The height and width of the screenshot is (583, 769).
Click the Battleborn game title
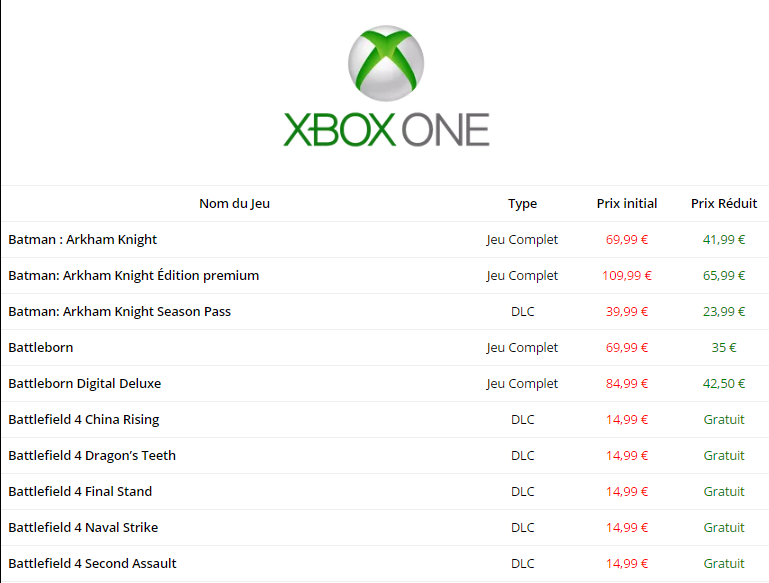coord(40,347)
